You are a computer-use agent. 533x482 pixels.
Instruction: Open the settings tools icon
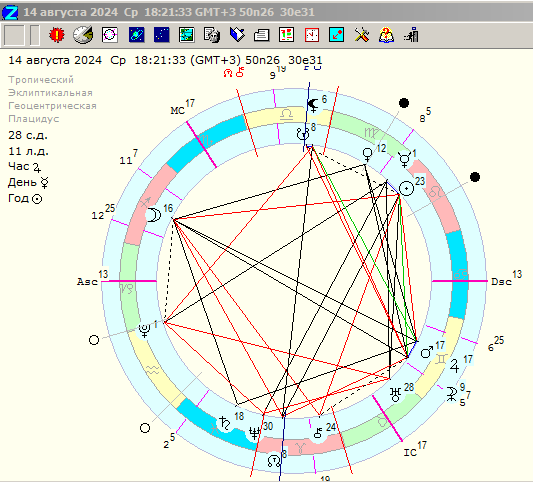pyautogui.click(x=362, y=35)
